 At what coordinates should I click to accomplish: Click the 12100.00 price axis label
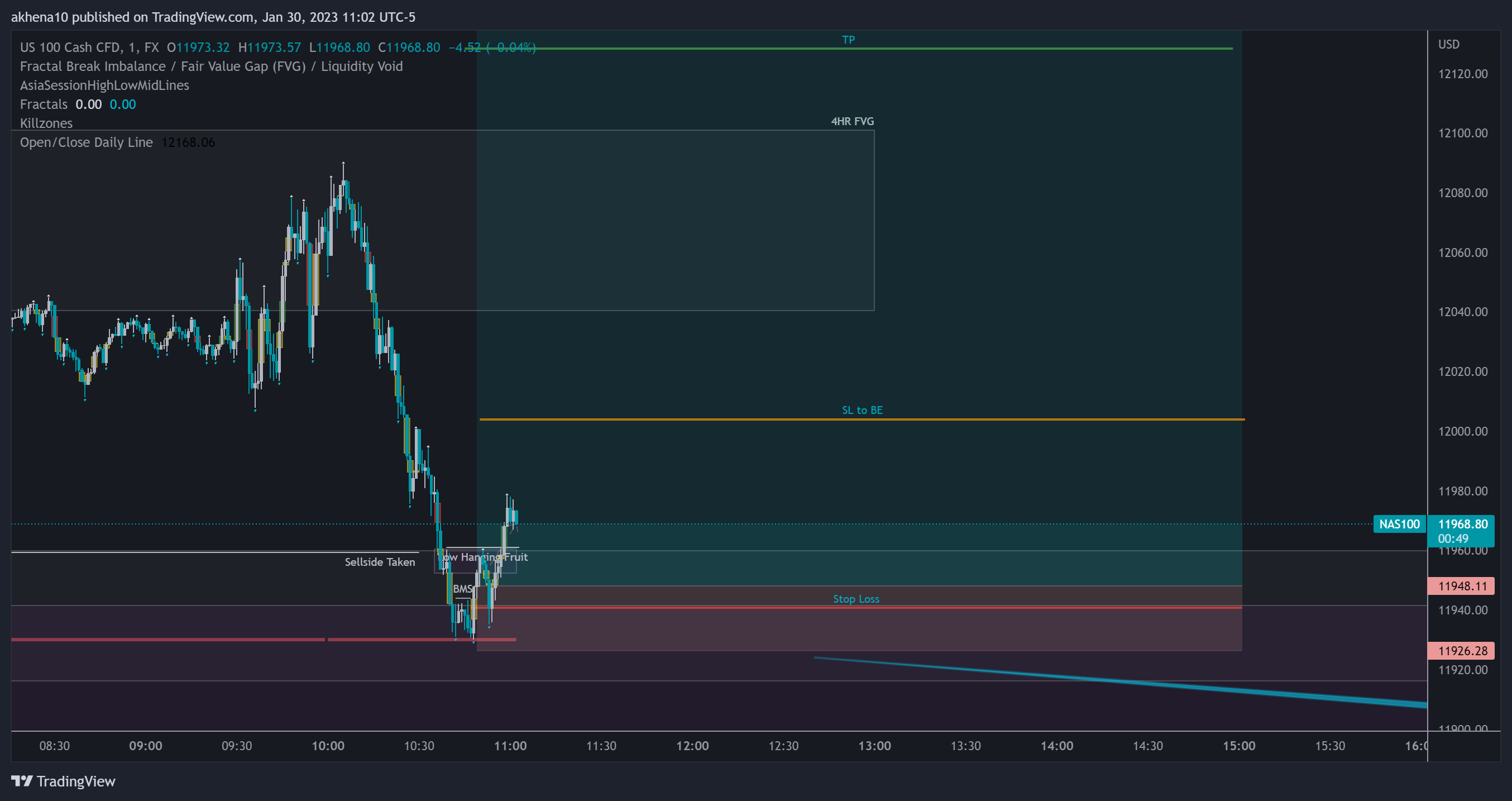[x=1463, y=133]
